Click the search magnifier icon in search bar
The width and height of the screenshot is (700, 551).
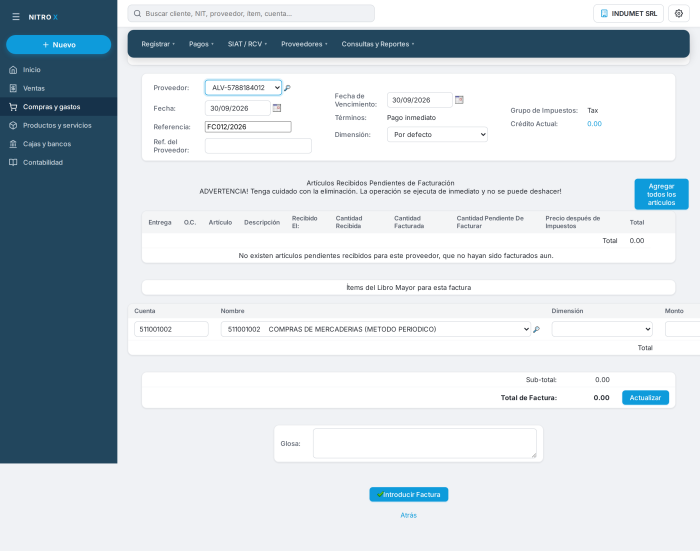tap(138, 13)
